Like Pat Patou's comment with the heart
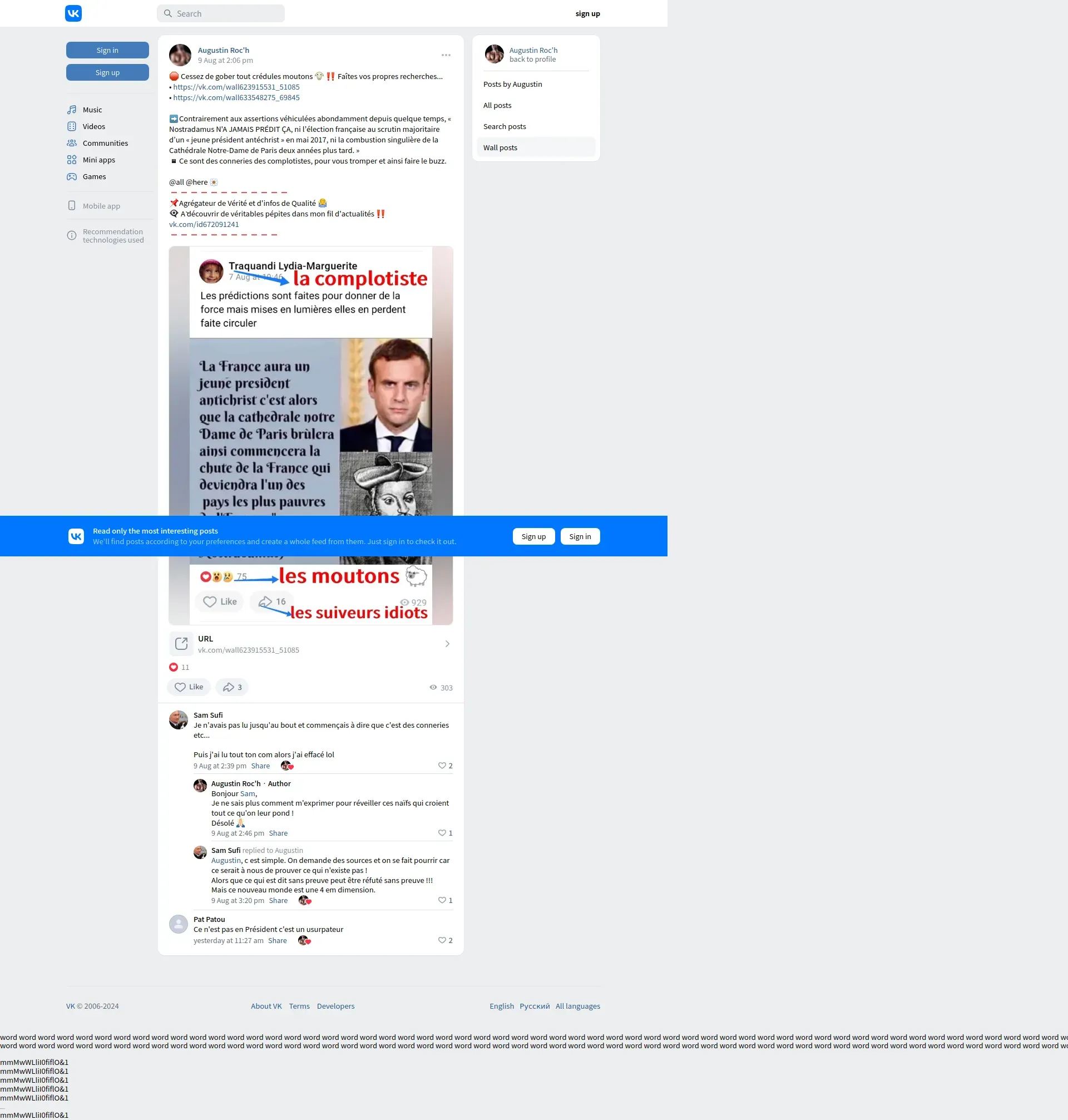The width and height of the screenshot is (1068, 1120). click(x=442, y=941)
